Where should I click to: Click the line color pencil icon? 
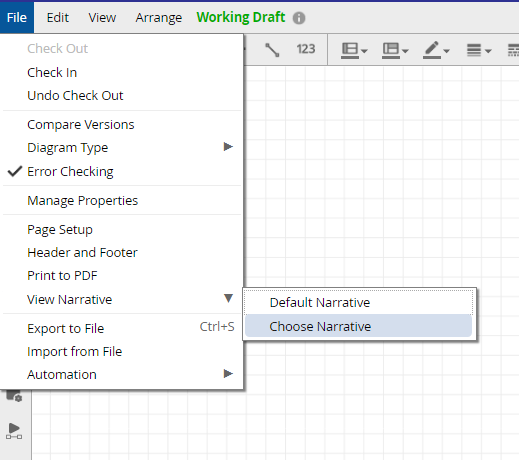coord(432,50)
